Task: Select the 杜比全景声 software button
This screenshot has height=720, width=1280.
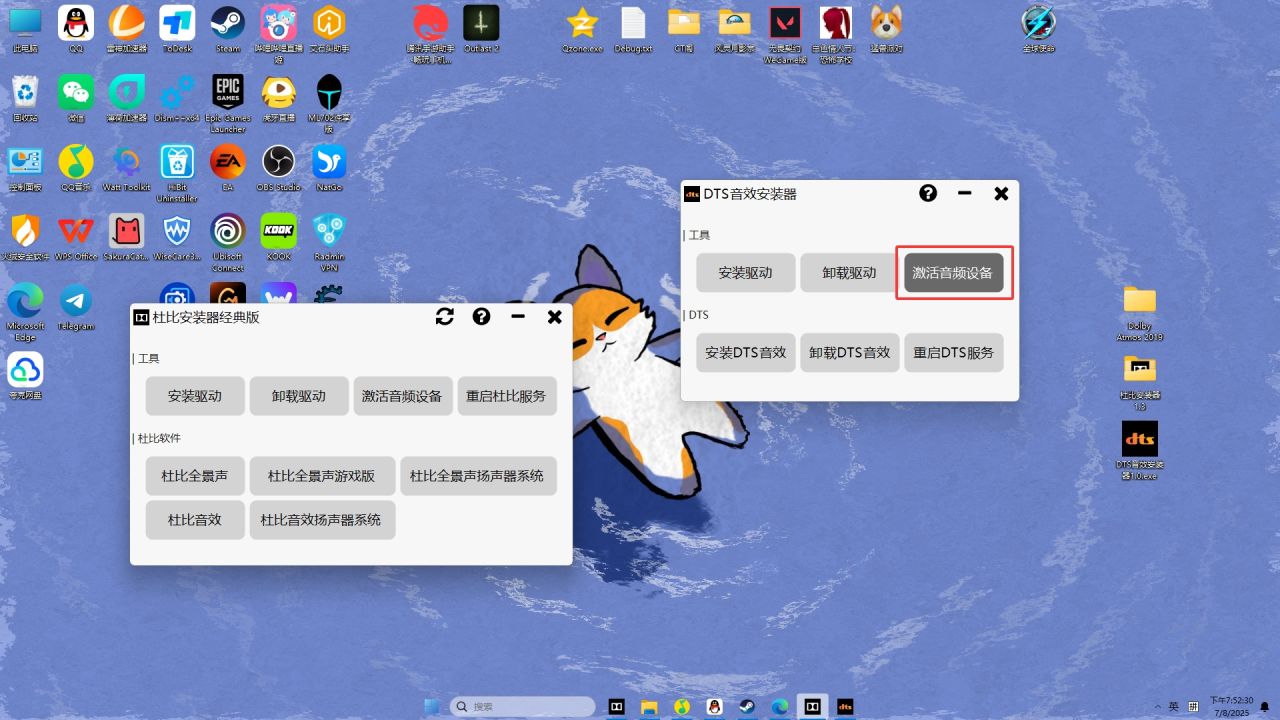Action: [x=195, y=476]
